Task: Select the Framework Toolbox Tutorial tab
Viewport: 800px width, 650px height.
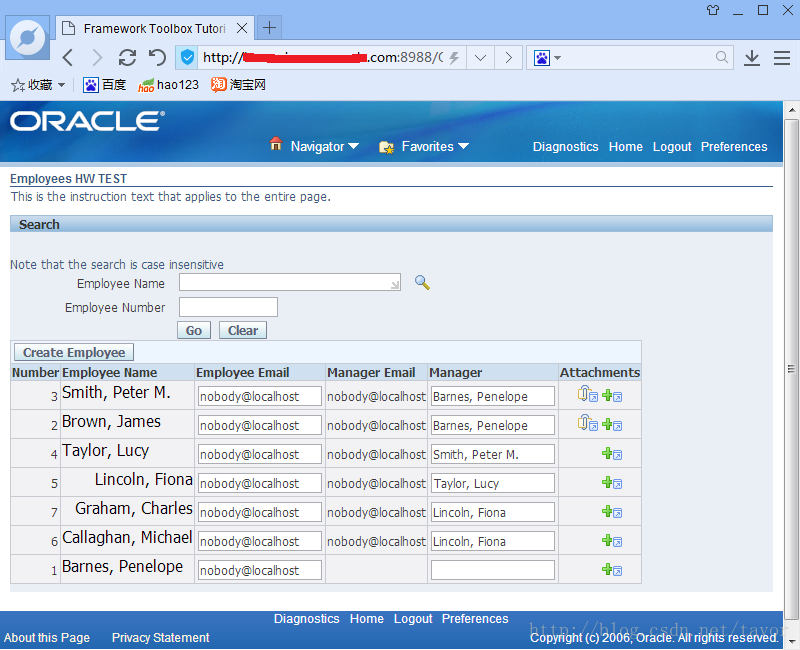Action: pyautogui.click(x=155, y=28)
